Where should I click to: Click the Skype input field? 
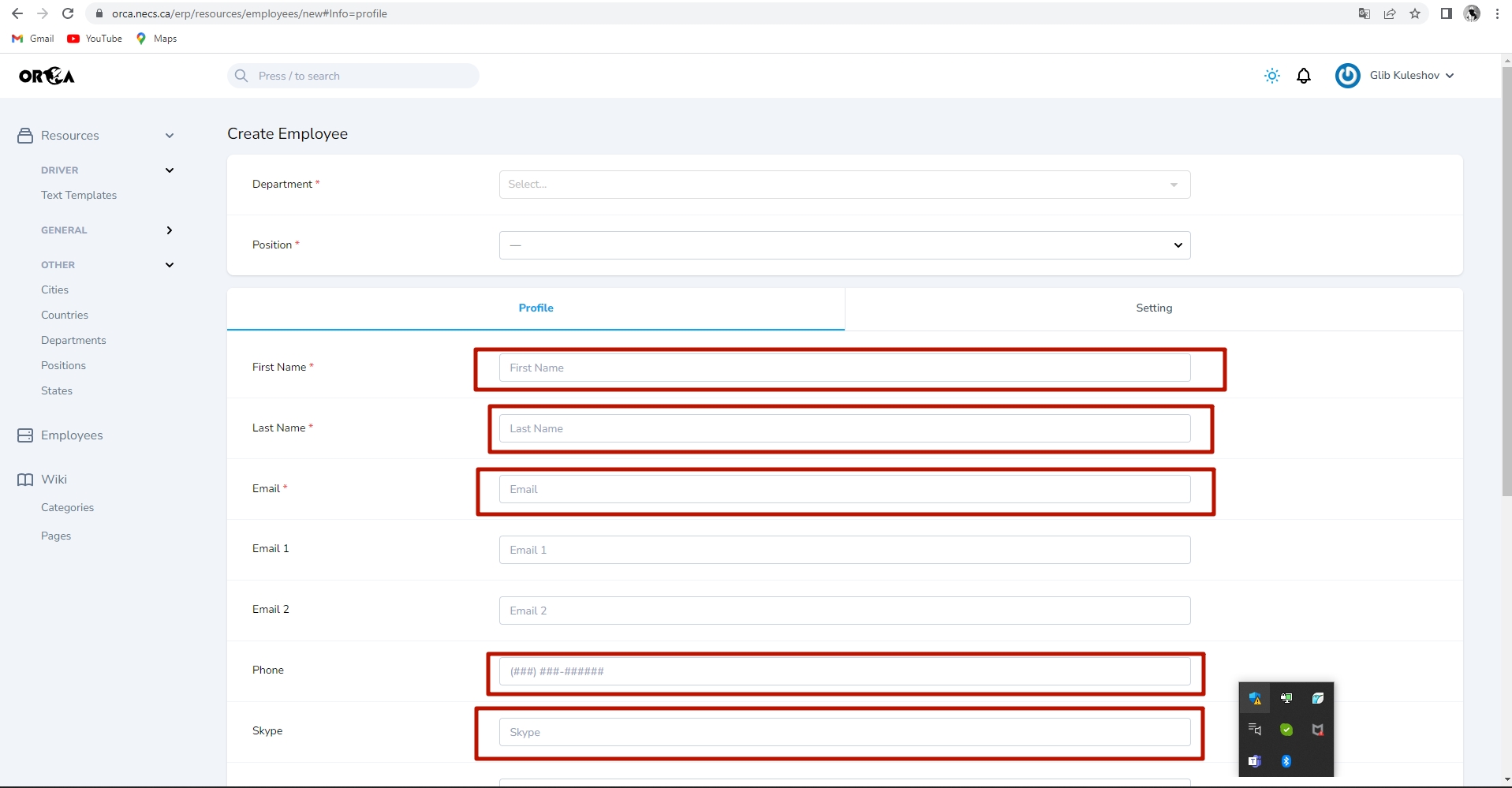[x=845, y=732]
